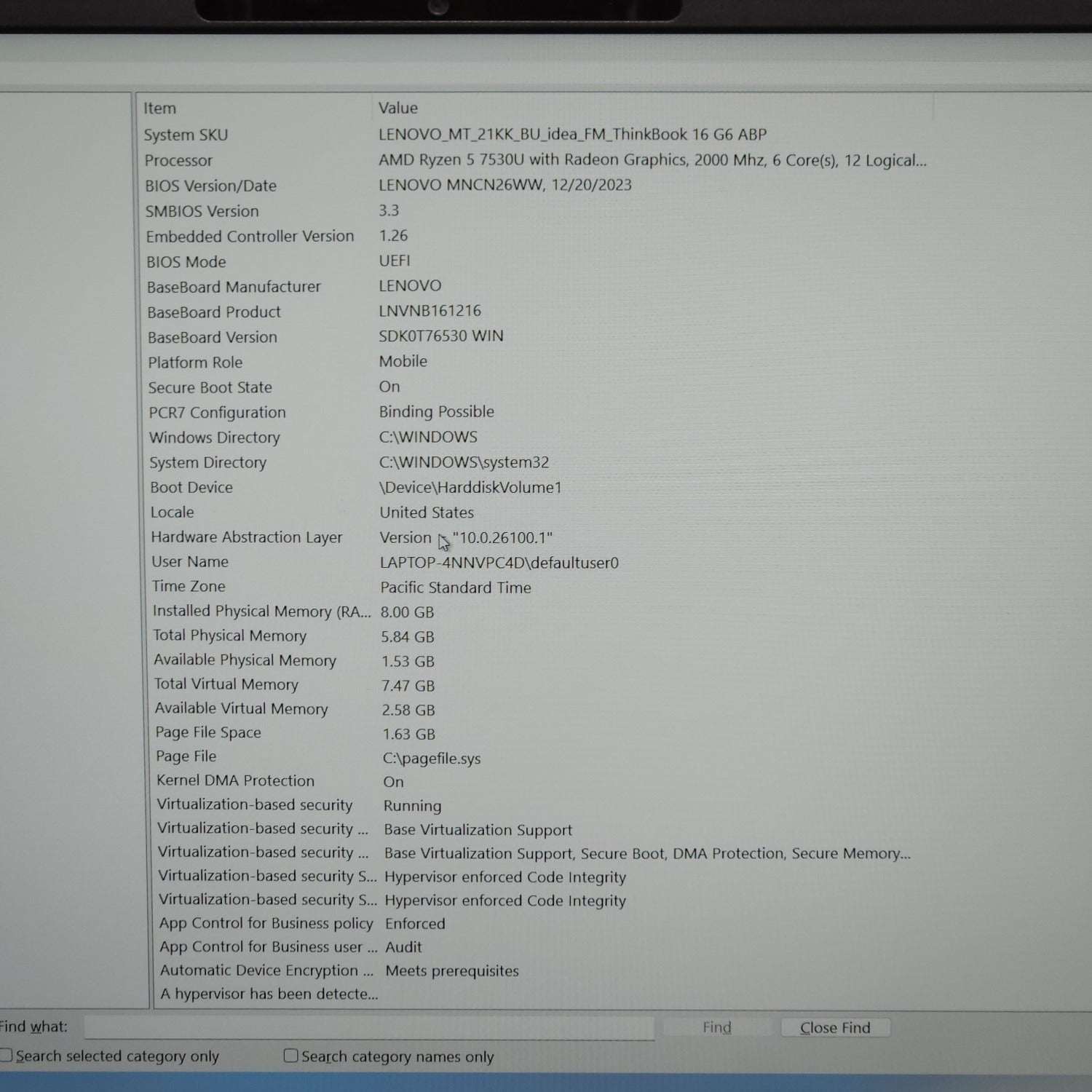This screenshot has width=1092, height=1092.
Task: Select the User Name row
Action: pyautogui.click(x=190, y=562)
